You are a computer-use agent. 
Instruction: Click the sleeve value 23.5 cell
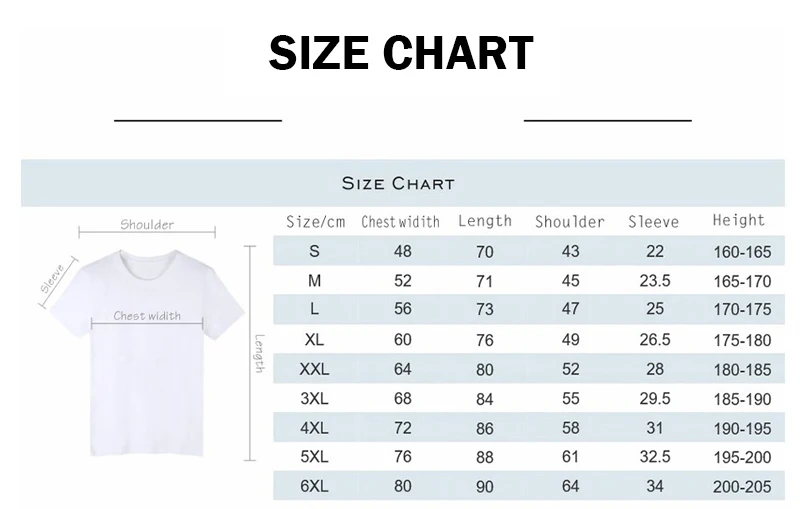click(654, 282)
